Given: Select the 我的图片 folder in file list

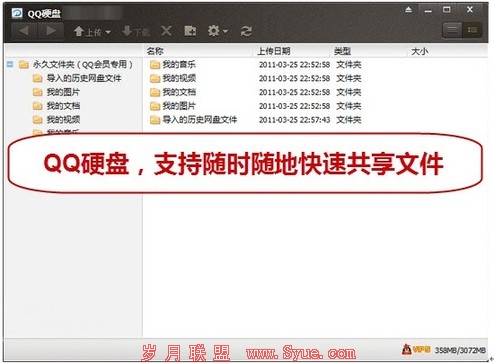Looking at the screenshot, I should click(179, 106).
